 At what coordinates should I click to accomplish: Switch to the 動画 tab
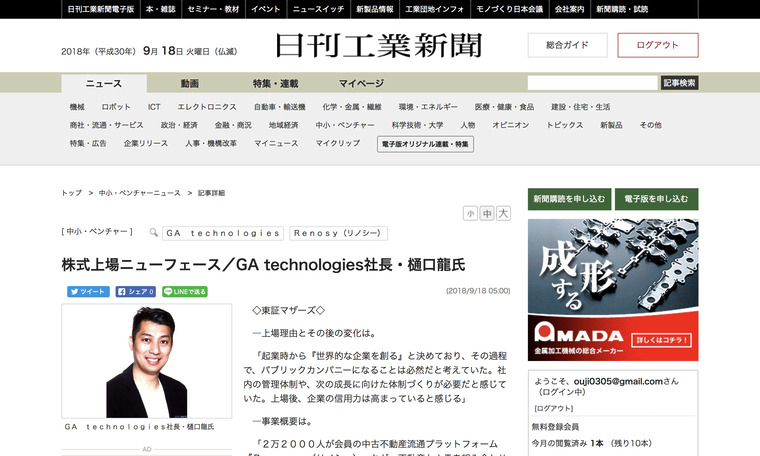click(189, 83)
